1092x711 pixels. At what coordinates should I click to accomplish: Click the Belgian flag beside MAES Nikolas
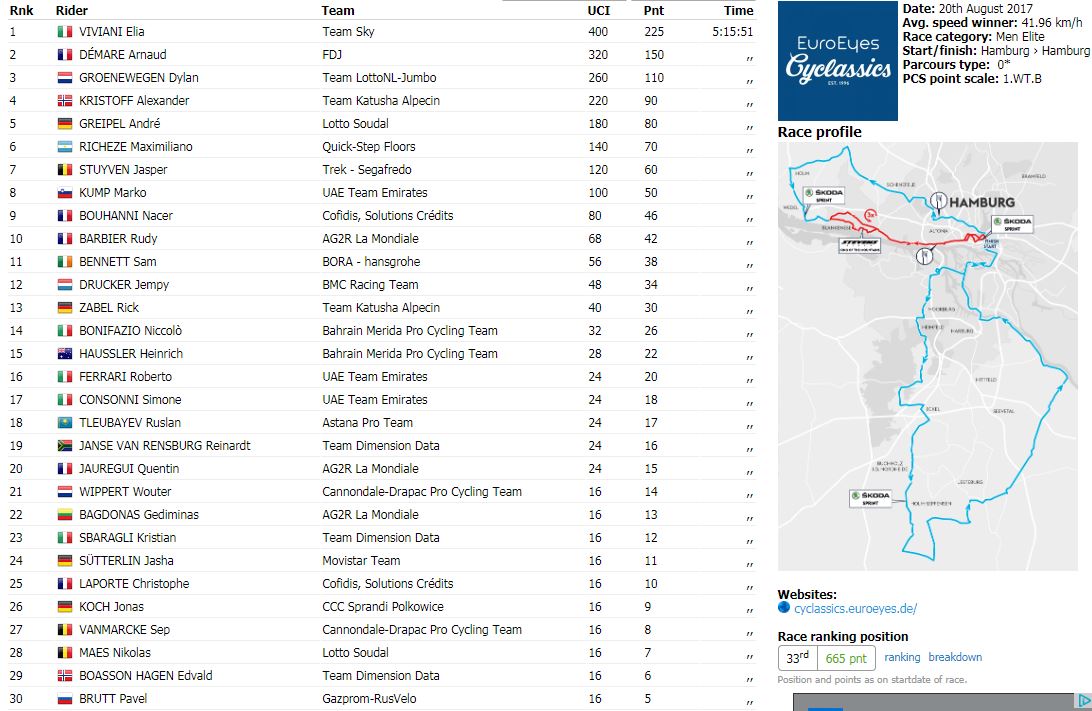65,652
